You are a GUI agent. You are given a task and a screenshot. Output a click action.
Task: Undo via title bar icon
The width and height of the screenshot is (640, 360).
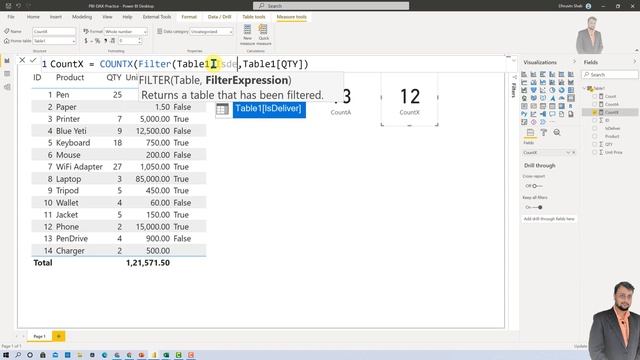(x=18, y=6)
